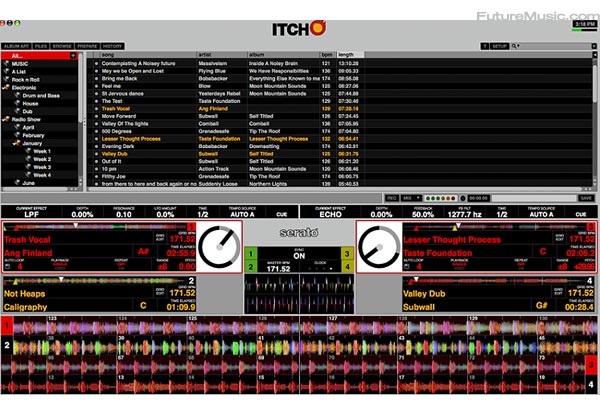Screen dimensions: 600x415
Task: Click the Drum and Bass crate icon
Action: coord(17,95)
